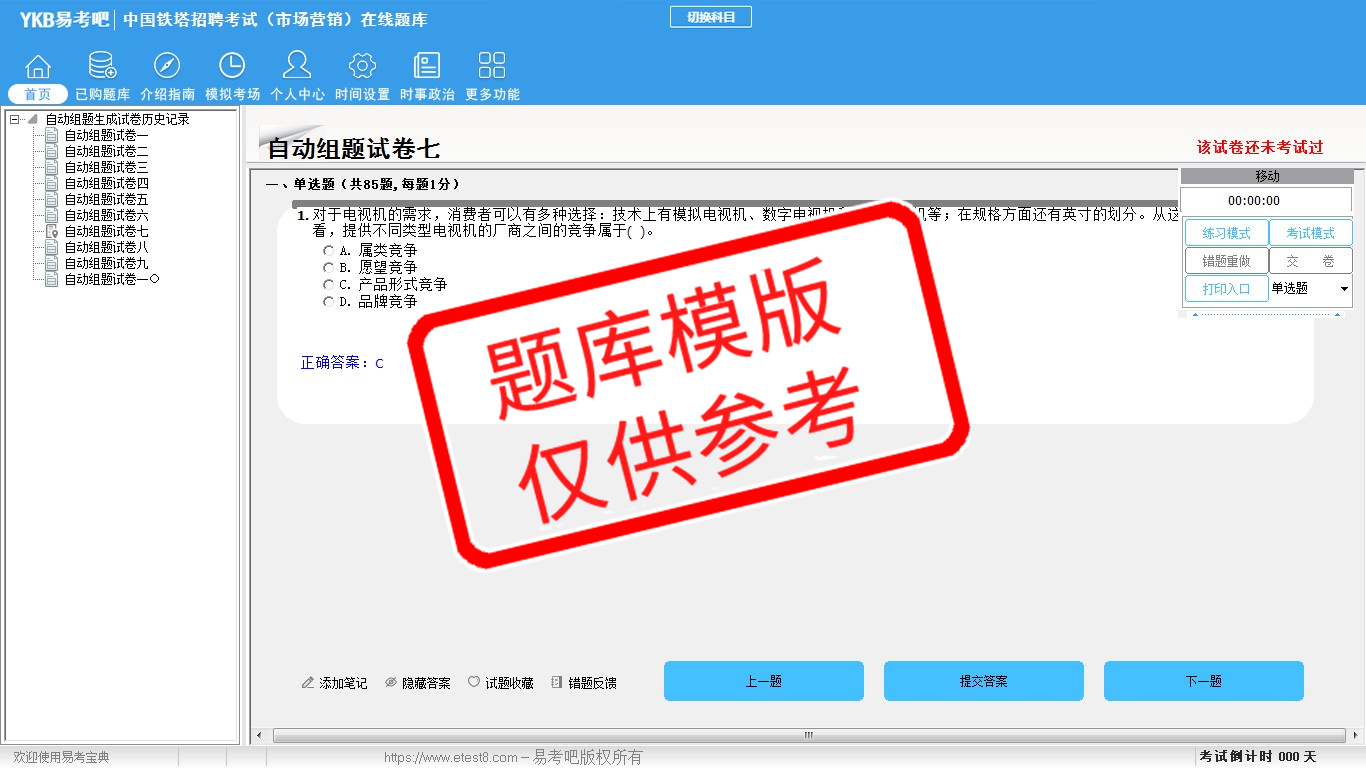Click document icon of 自动组题试卷二

tap(52, 151)
